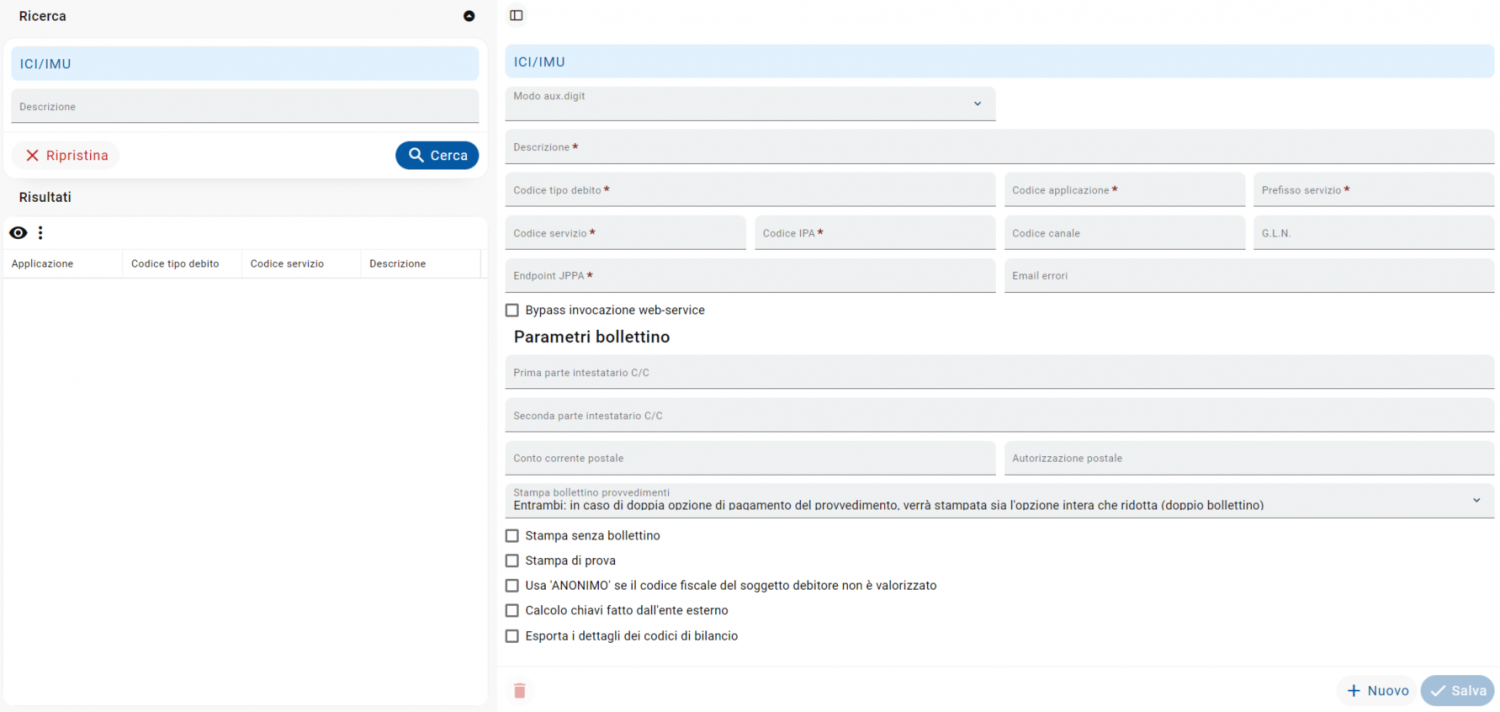
Task: Open the three-dot options menu in Risultati
Action: (41, 233)
